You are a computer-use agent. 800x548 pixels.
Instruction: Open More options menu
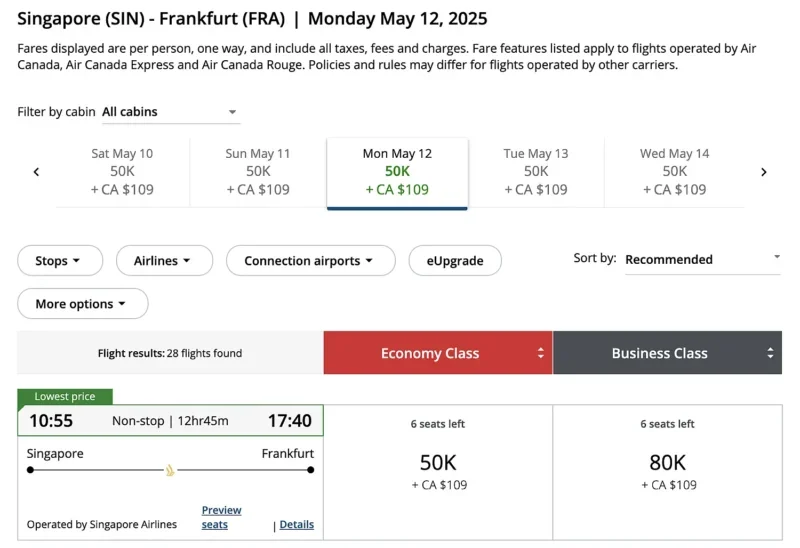(82, 304)
